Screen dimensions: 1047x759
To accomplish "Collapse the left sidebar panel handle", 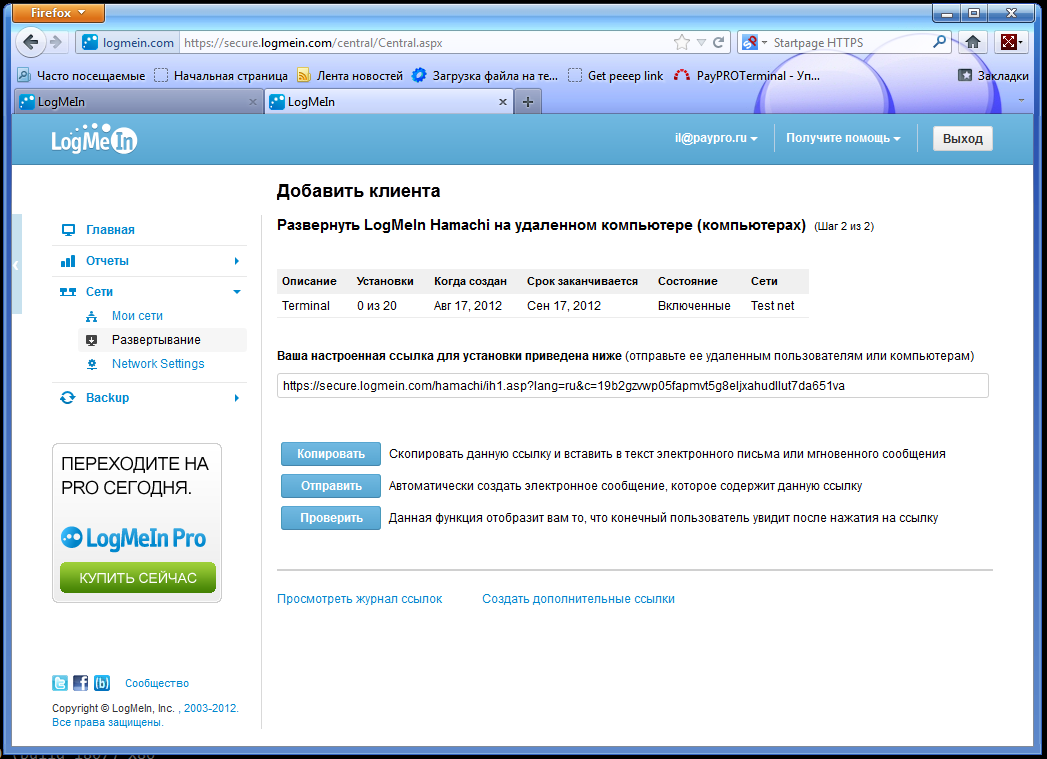I will pyautogui.click(x=16, y=265).
